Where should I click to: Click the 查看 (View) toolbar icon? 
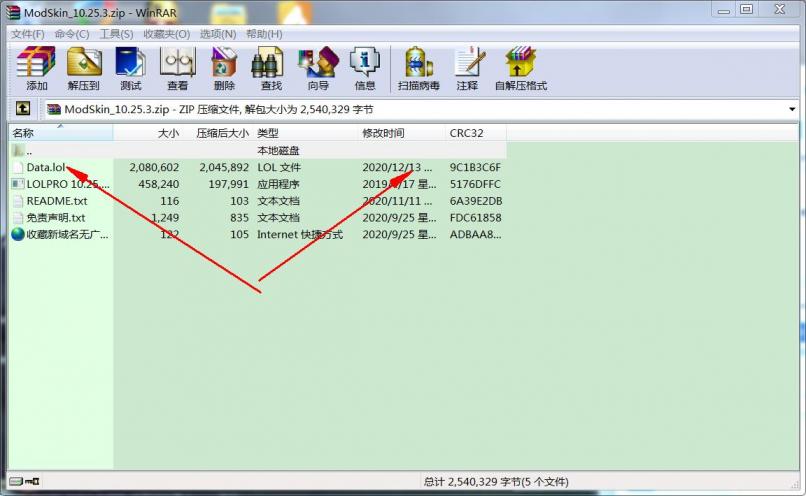tap(178, 62)
